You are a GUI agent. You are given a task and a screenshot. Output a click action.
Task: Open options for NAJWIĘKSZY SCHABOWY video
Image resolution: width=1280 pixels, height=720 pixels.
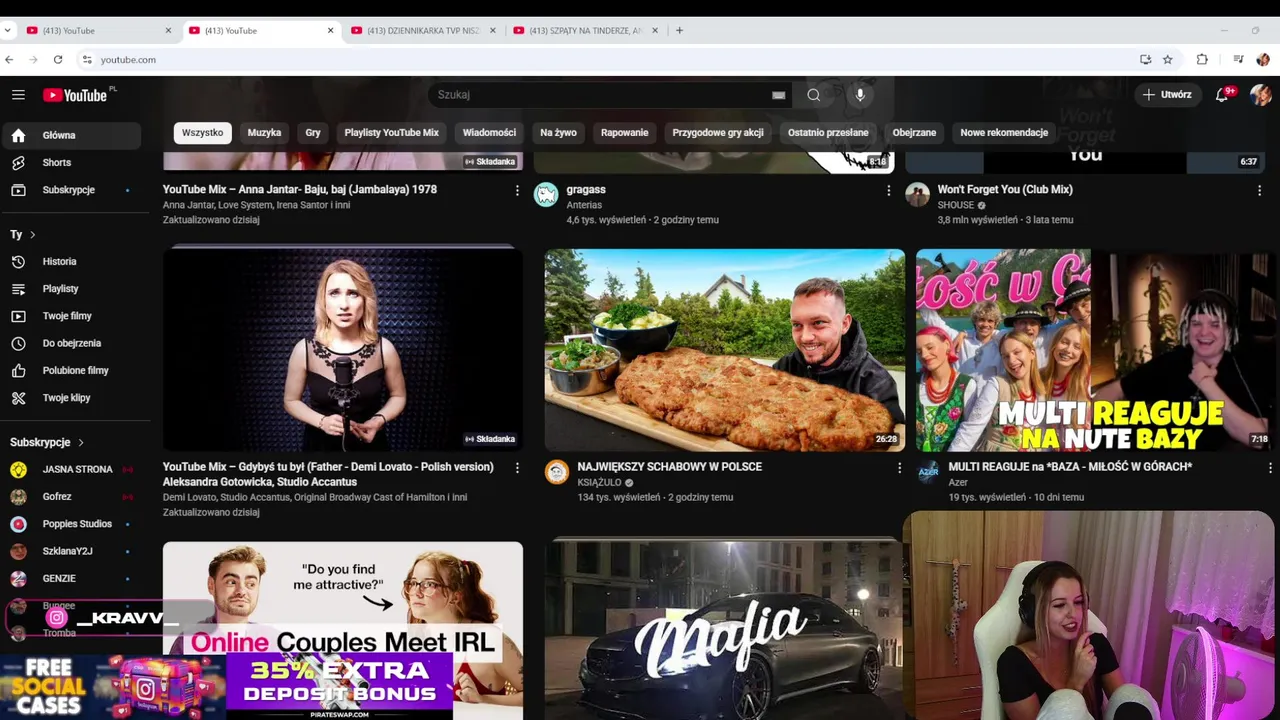(x=899, y=468)
